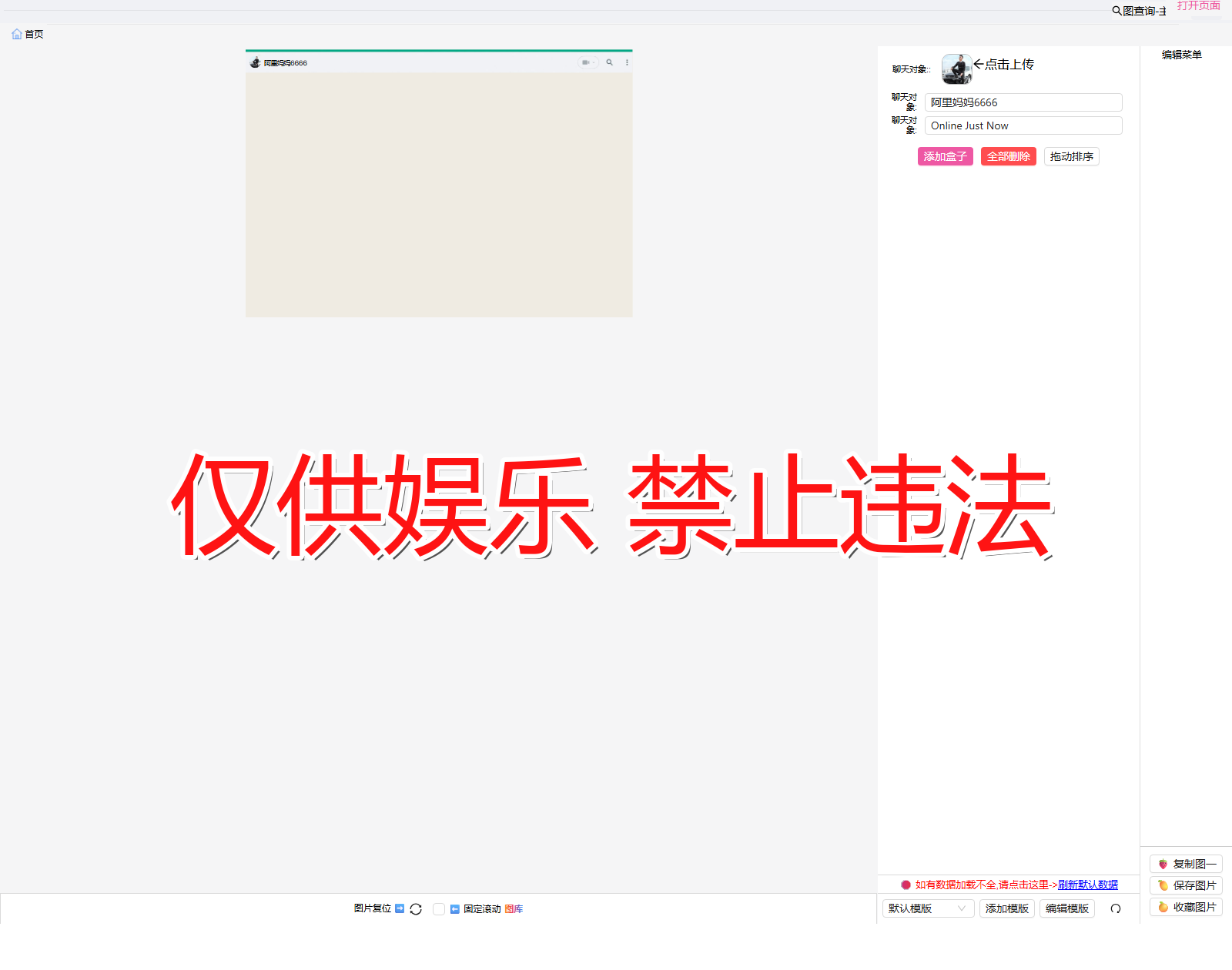Image resolution: width=1232 pixels, height=970 pixels.
Task: Toggle the 固定滚动 checkbox
Action: [439, 909]
